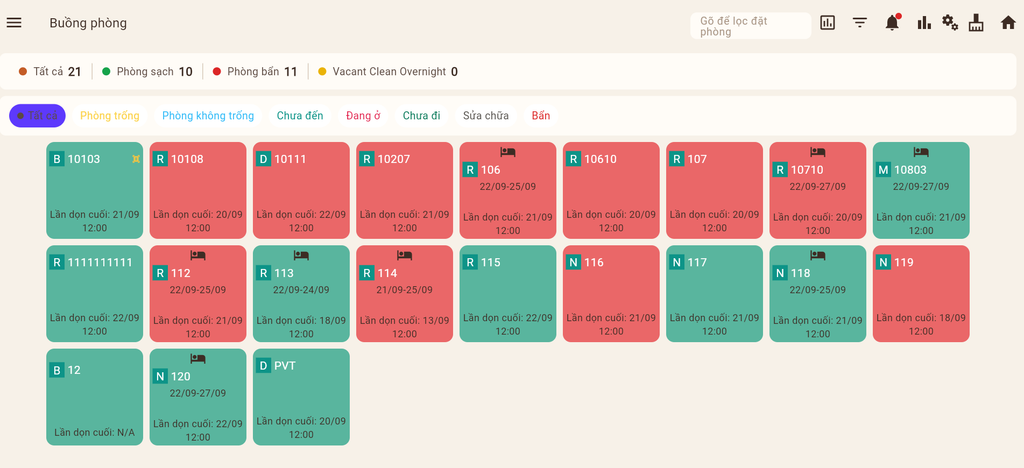The height and width of the screenshot is (468, 1024).
Task: Click the bed icon on room 118
Action: click(x=818, y=255)
